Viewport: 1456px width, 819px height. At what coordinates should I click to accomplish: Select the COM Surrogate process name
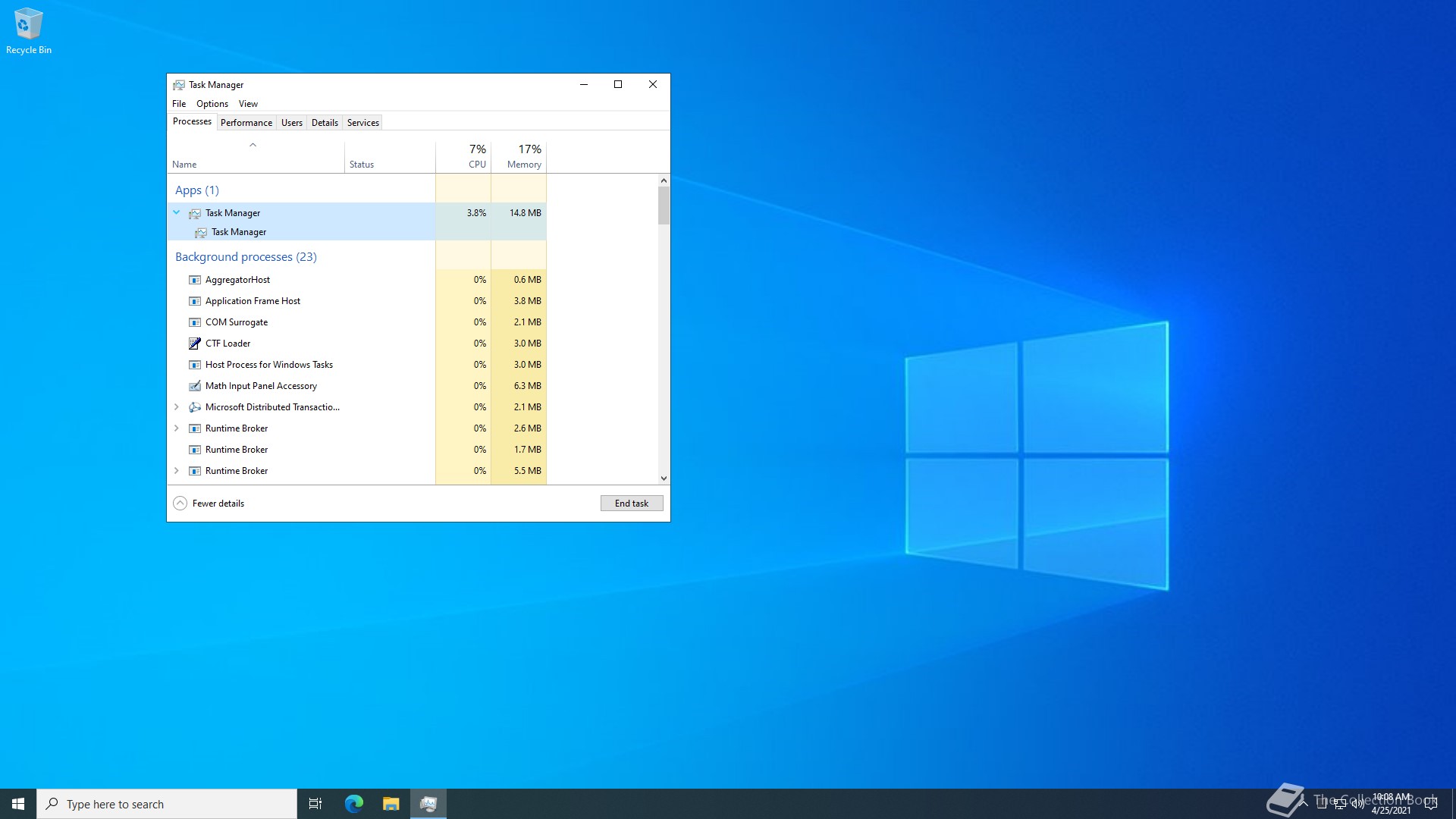click(237, 322)
